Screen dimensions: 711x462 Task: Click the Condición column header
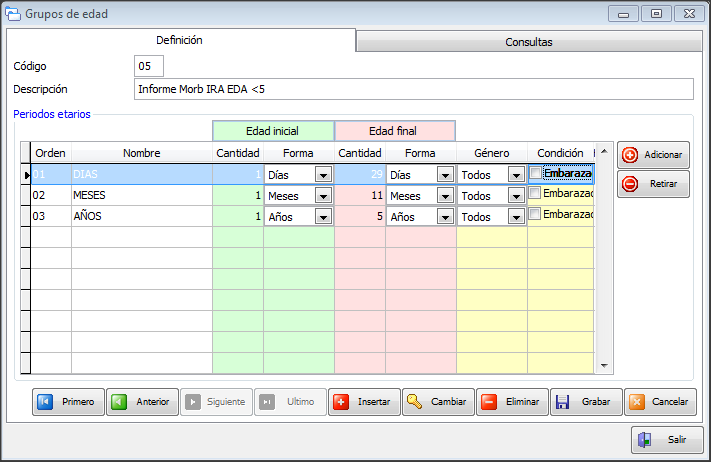560,153
